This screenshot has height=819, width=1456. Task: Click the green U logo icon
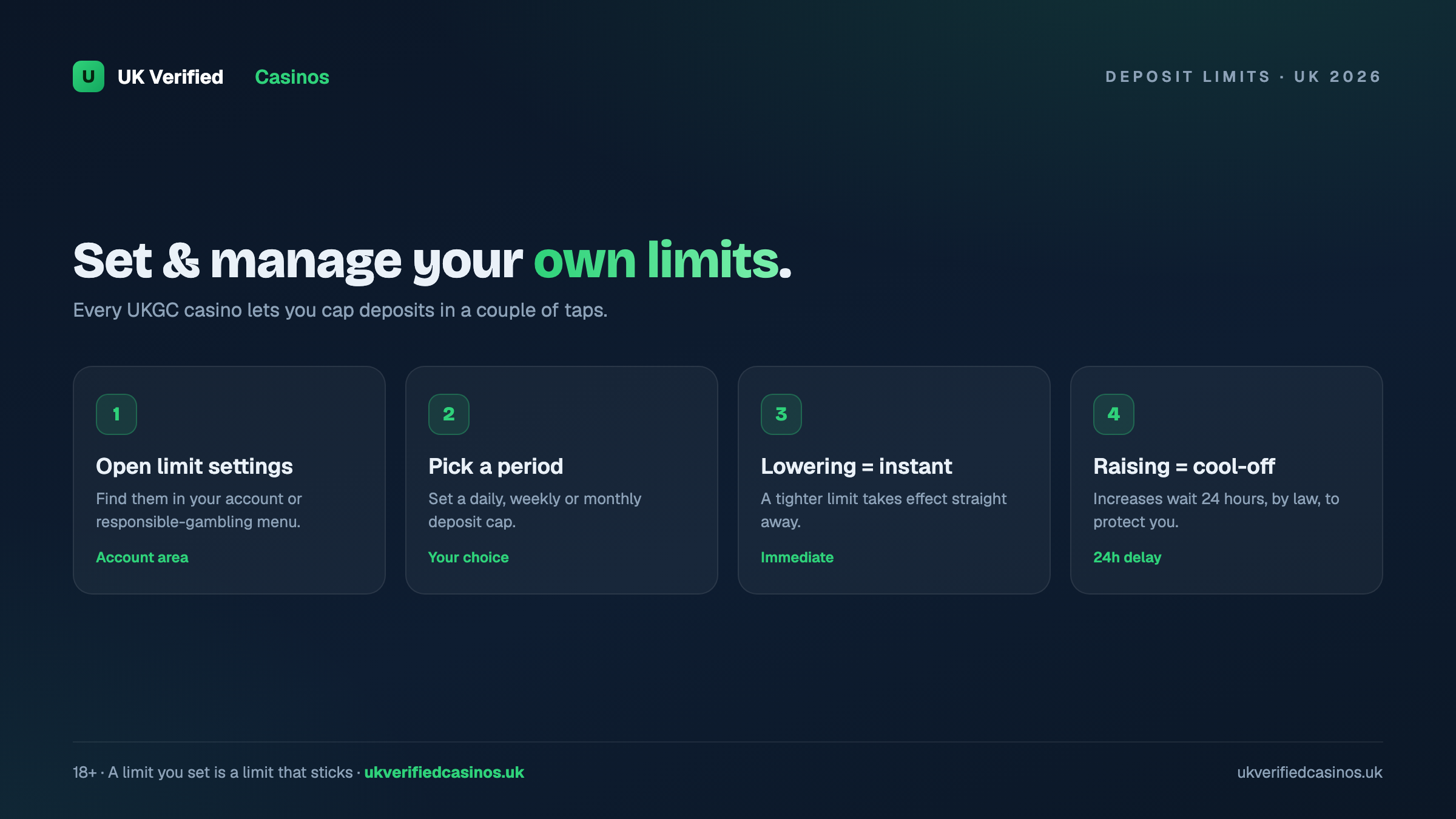[x=89, y=76]
